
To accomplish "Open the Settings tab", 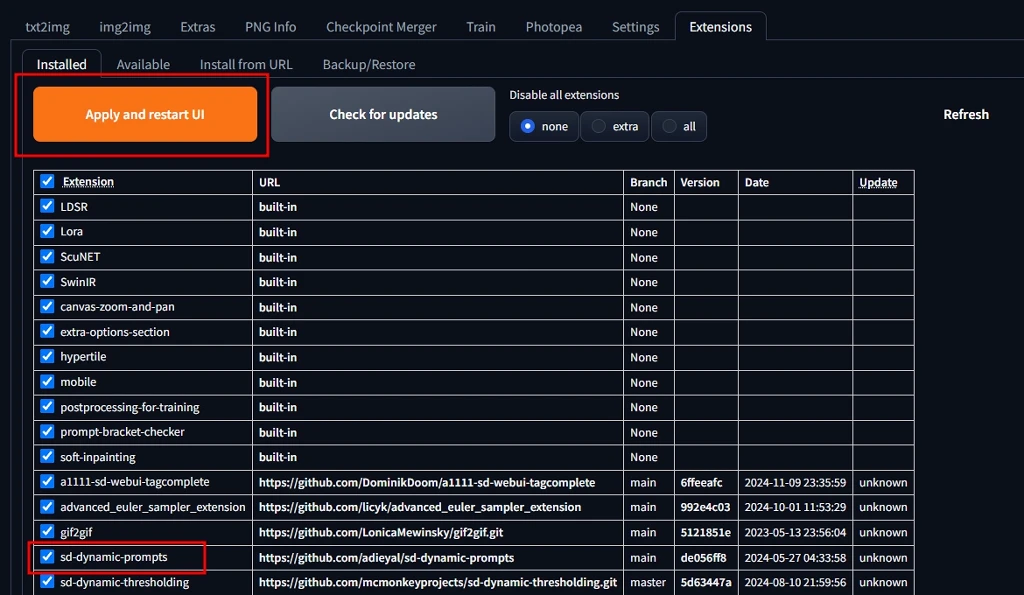I will [x=635, y=27].
